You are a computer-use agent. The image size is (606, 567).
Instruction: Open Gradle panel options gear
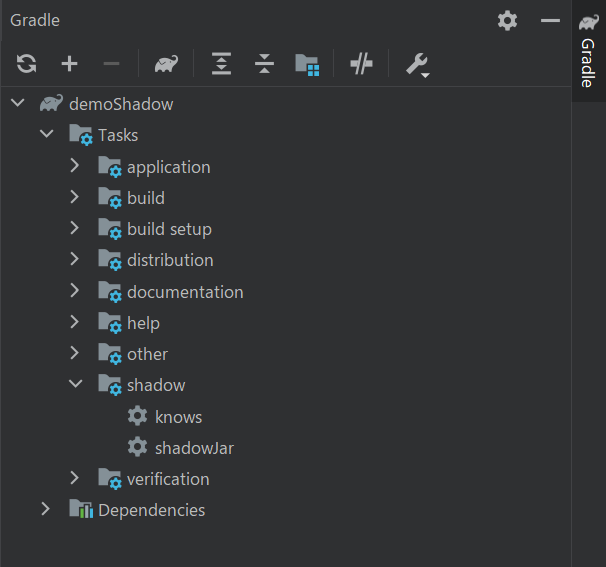(x=507, y=20)
